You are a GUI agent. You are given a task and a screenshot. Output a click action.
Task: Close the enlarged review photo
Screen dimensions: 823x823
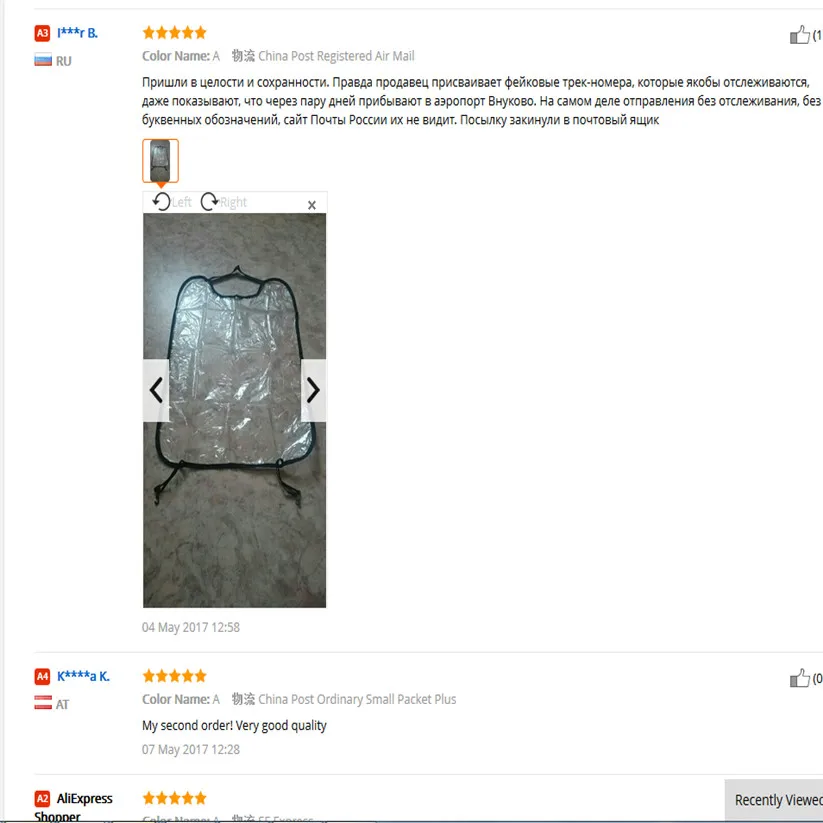click(312, 205)
